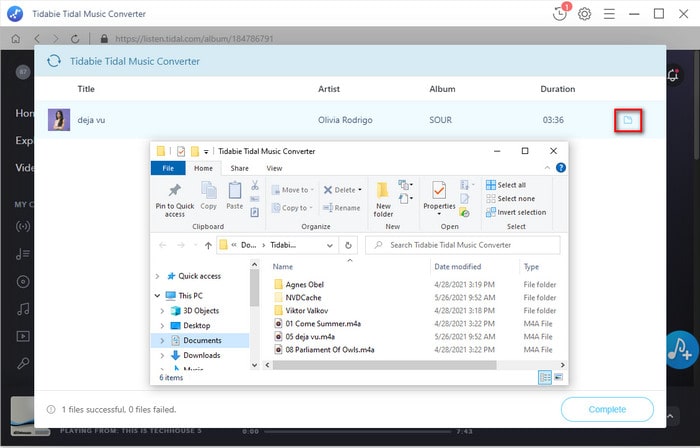This screenshot has width=700, height=448.
Task: Switch to large icons view icon
Action: point(558,377)
